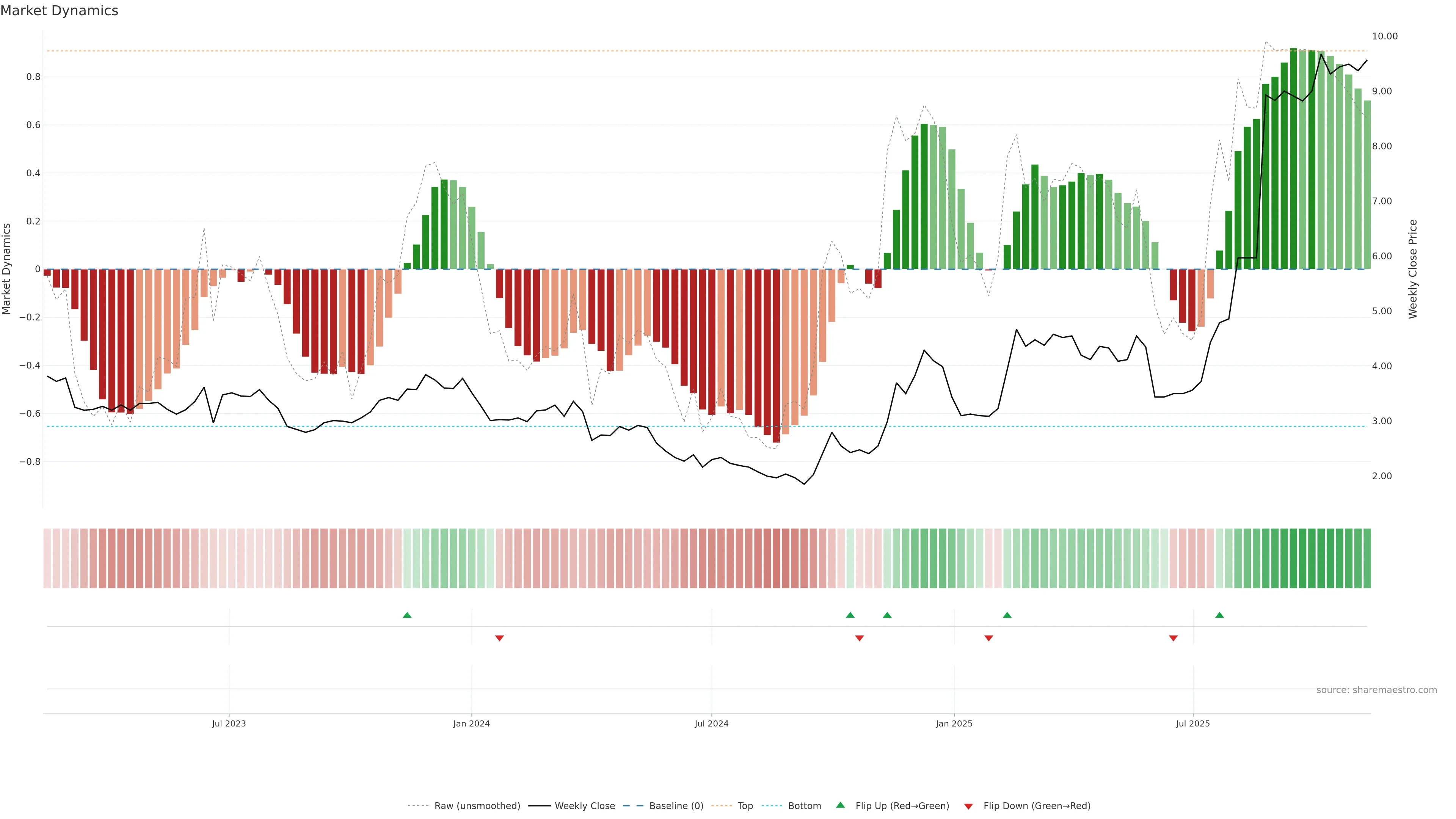
Task: Toggle the Weekly Close legend entry
Action: [x=584, y=806]
